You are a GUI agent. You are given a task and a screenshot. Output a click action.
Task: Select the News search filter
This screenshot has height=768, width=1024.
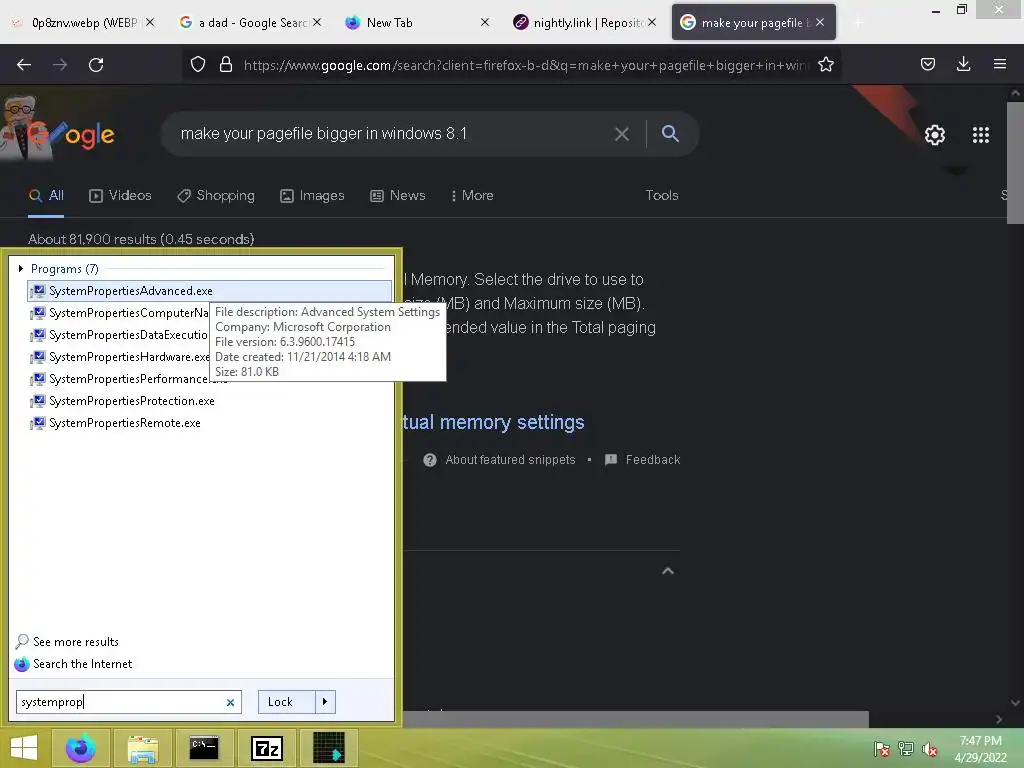[x=398, y=195]
